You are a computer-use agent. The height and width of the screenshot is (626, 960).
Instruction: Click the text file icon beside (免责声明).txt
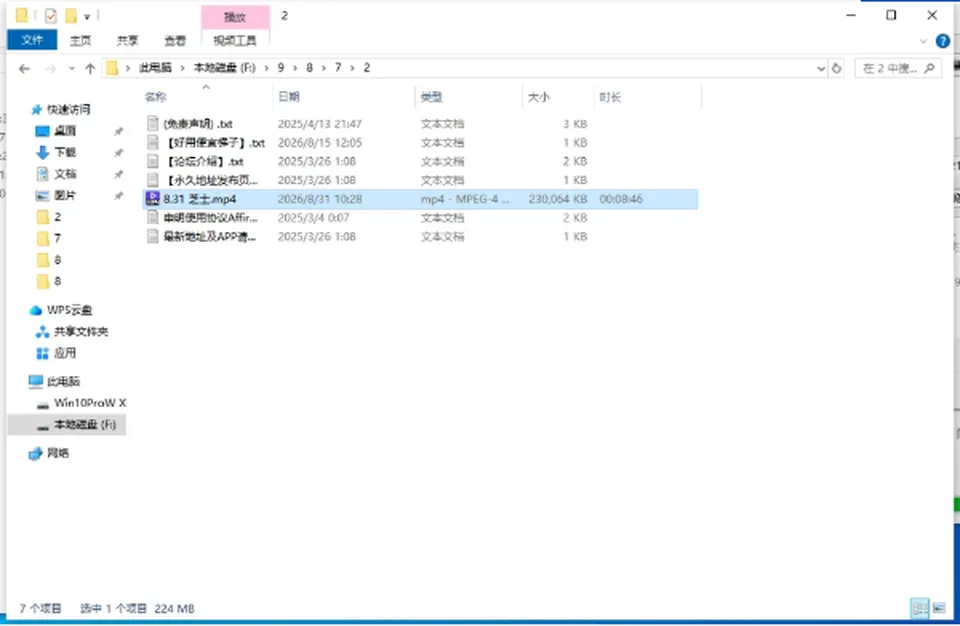pos(152,124)
